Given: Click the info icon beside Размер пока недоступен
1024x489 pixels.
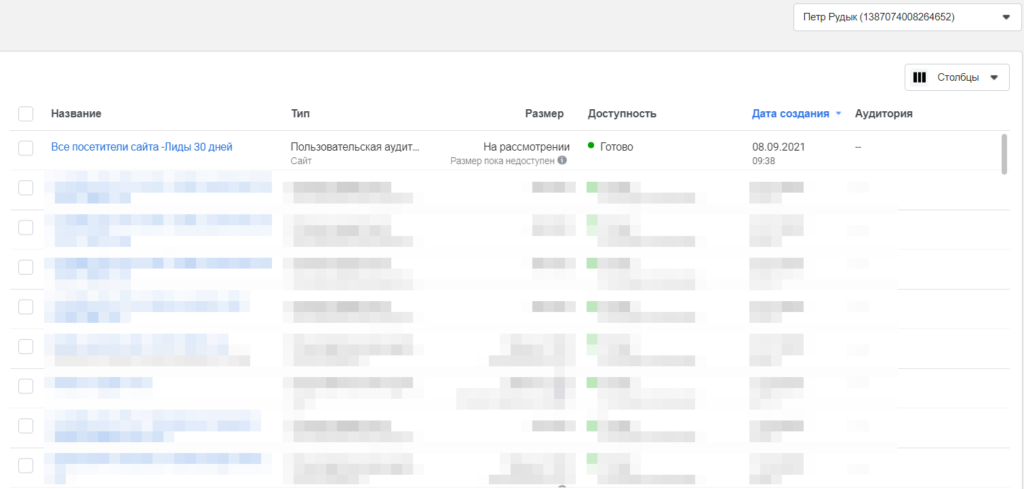Looking at the screenshot, I should 562,160.
